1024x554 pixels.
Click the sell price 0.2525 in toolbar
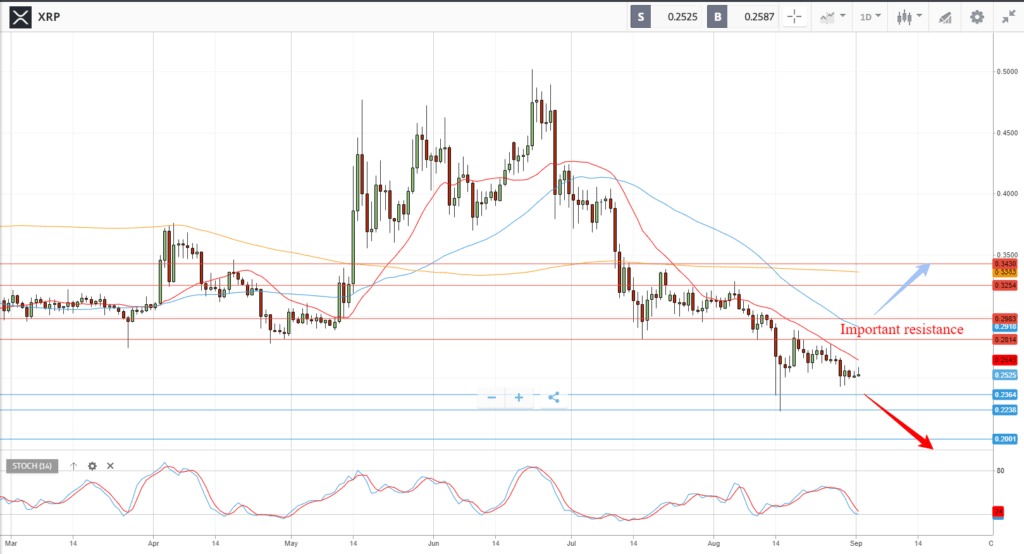(x=682, y=17)
